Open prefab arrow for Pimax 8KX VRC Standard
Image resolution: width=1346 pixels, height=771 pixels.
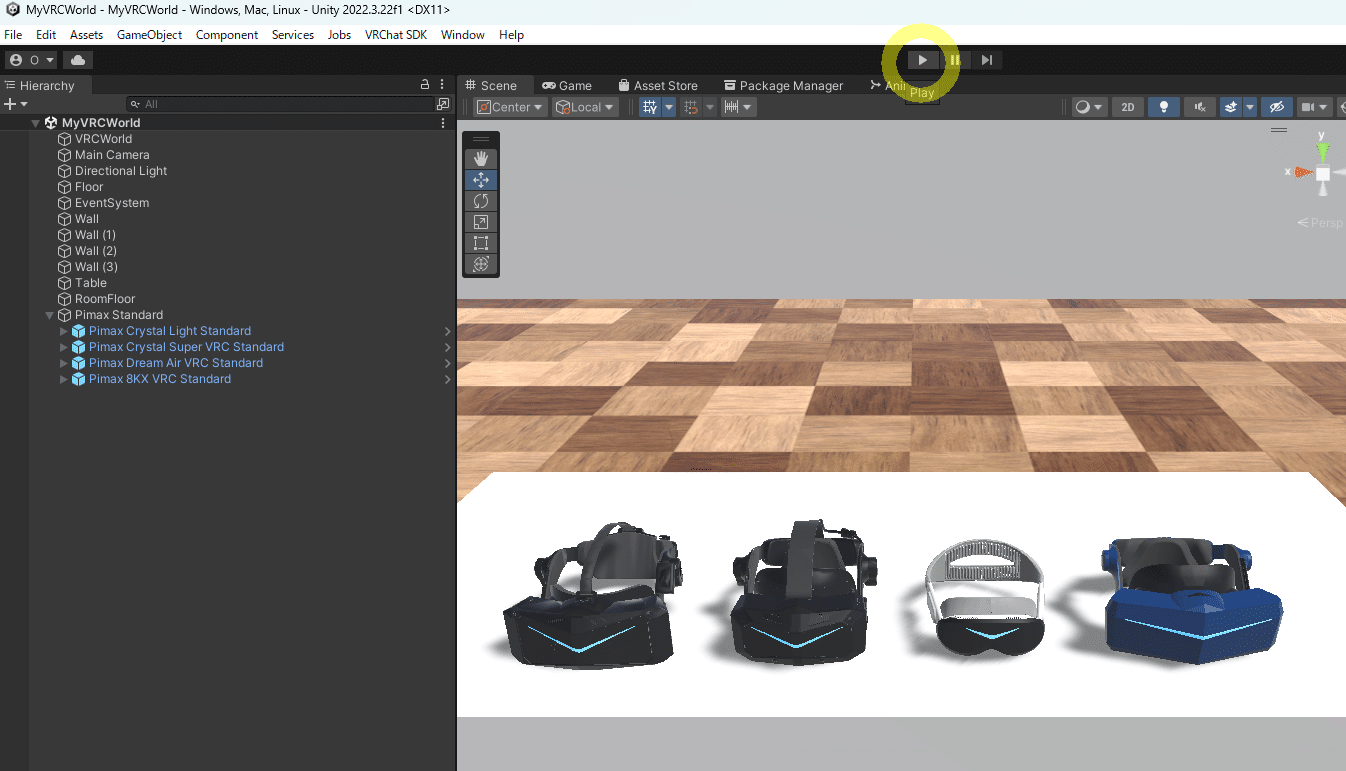[447, 379]
